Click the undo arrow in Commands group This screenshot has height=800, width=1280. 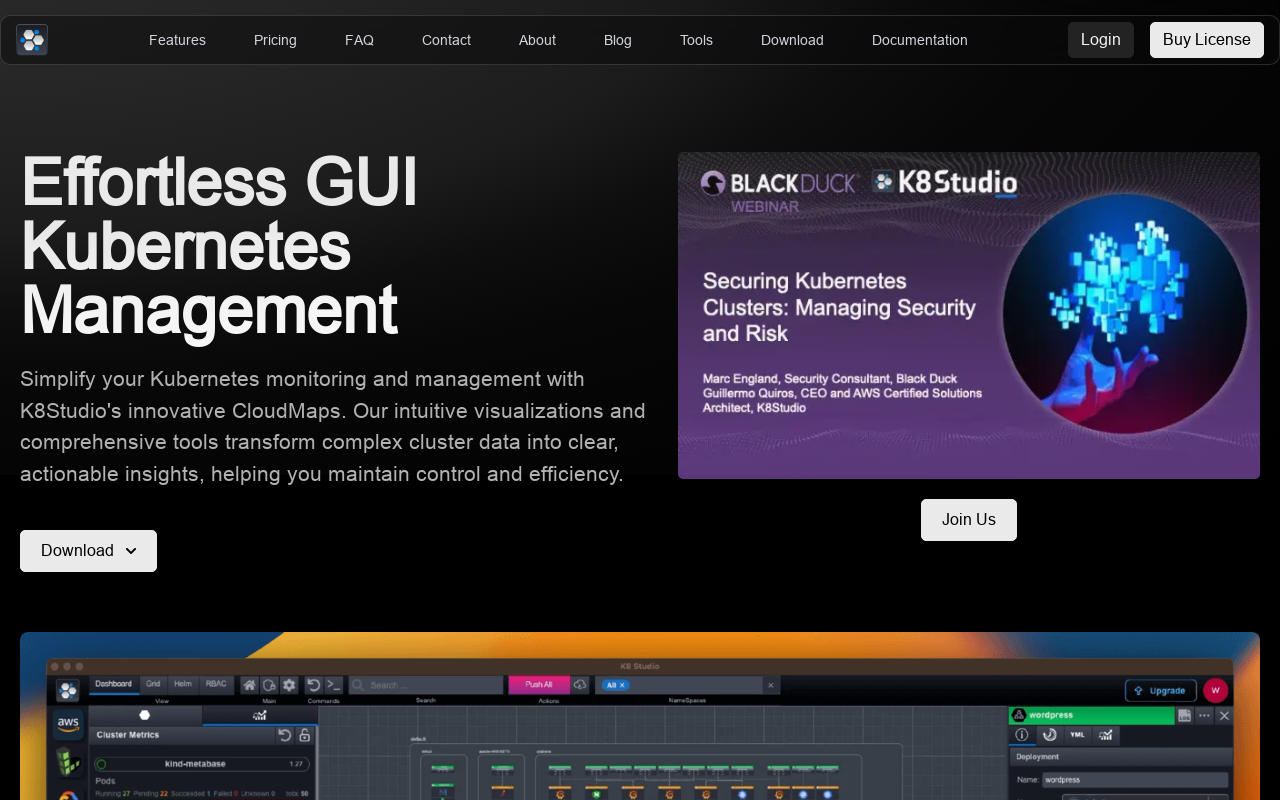314,685
